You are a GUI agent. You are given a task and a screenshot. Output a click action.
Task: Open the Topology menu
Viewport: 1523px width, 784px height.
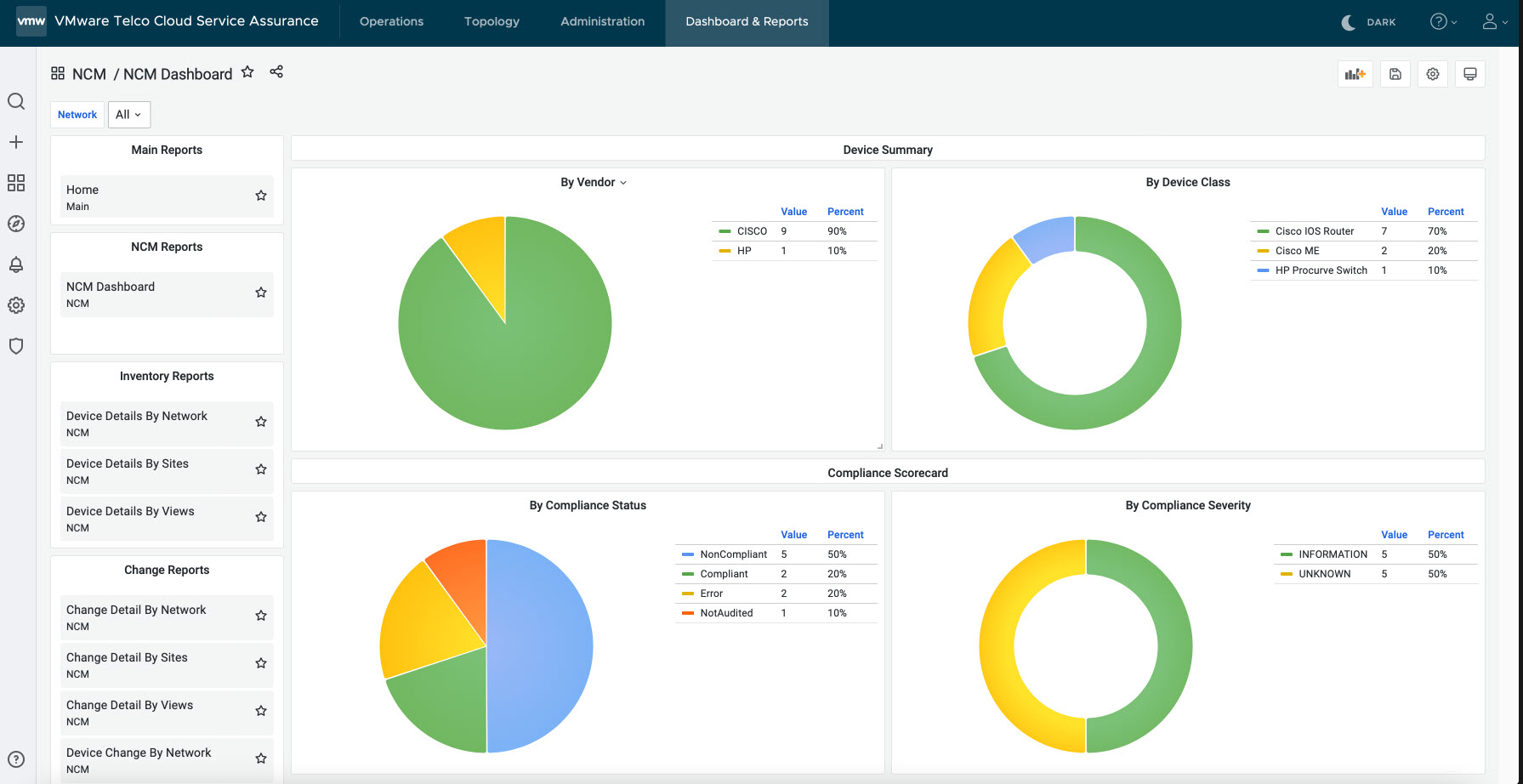tap(492, 21)
